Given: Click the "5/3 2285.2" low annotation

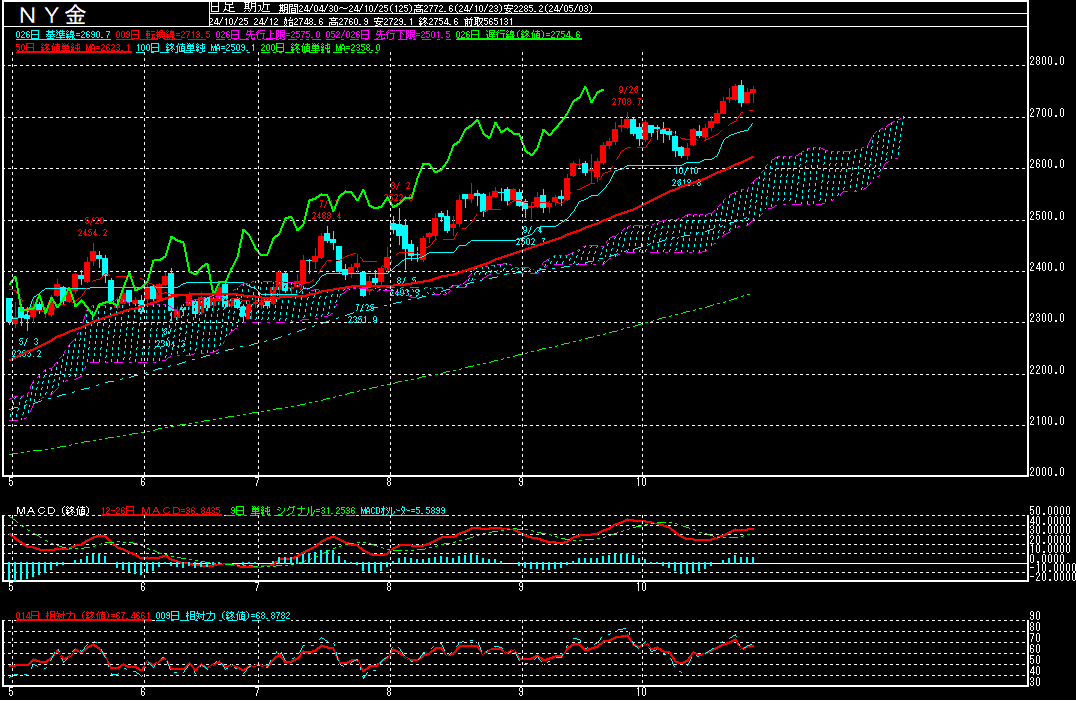Looking at the screenshot, I should (27, 348).
